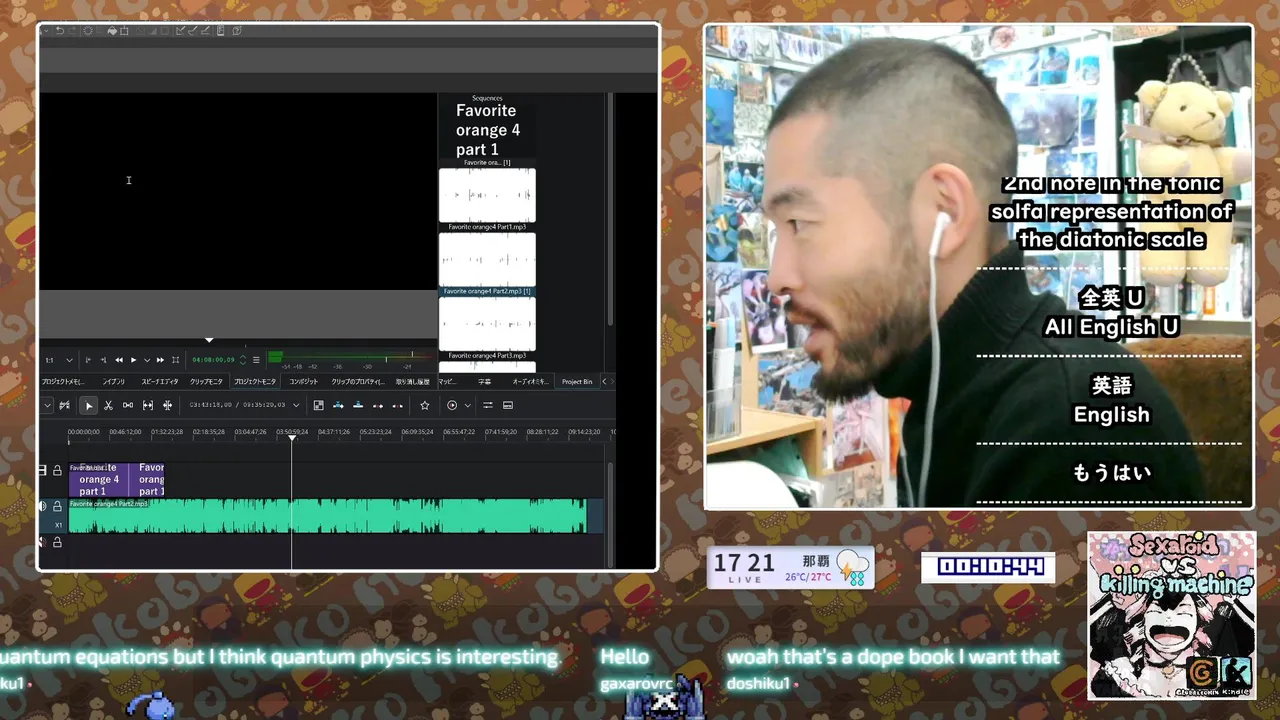Select Favorite orange4 Part2.mp3 [1] bin item
Image resolution: width=1280 pixels, height=720 pixels.
point(487,264)
